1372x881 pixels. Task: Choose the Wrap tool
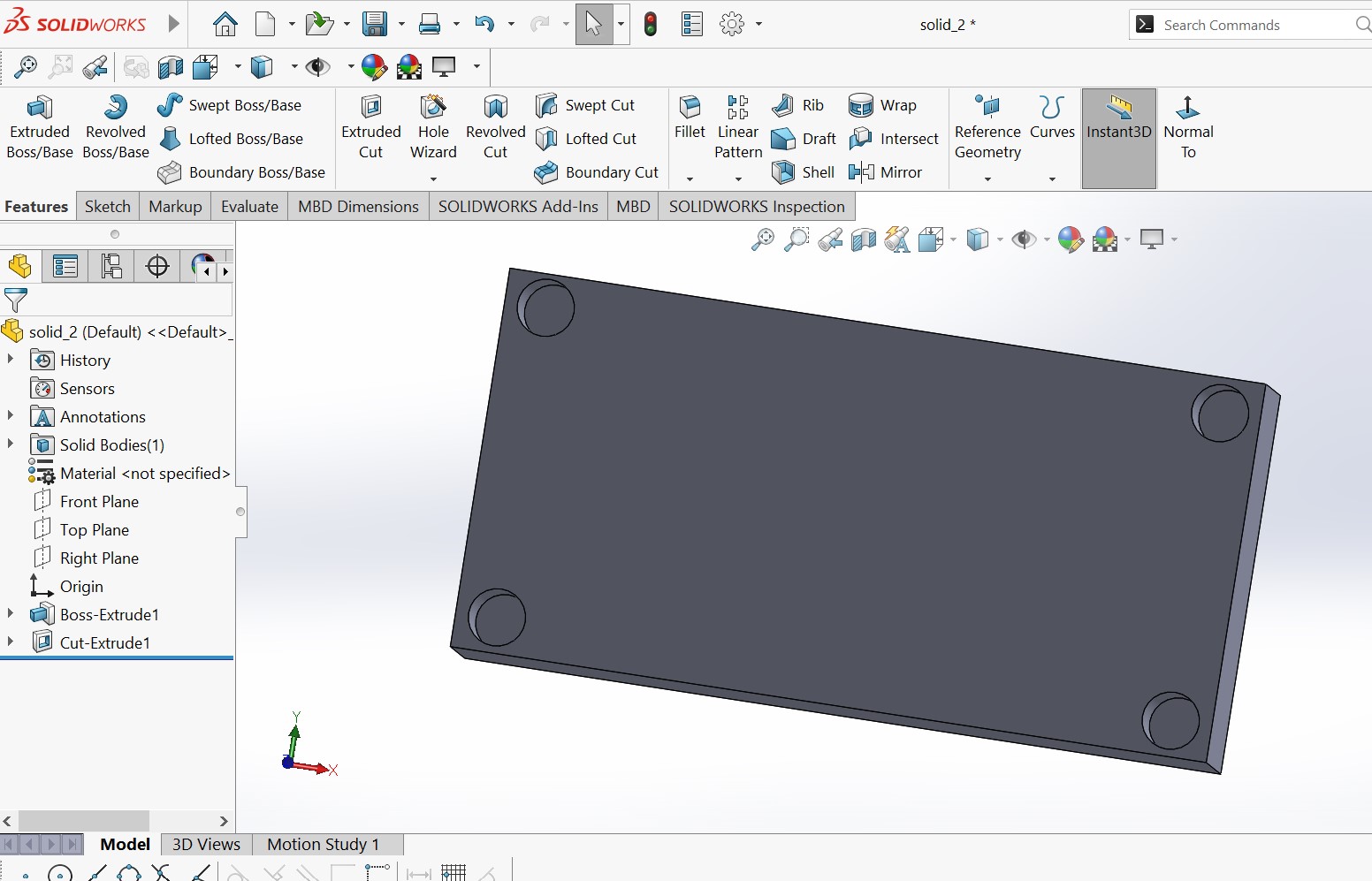pos(882,105)
